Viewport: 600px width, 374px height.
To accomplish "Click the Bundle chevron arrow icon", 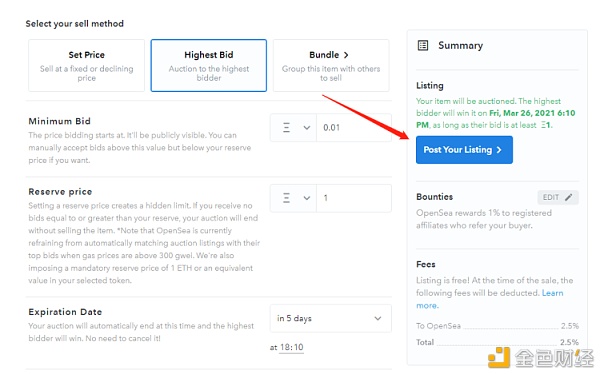I will coord(346,55).
